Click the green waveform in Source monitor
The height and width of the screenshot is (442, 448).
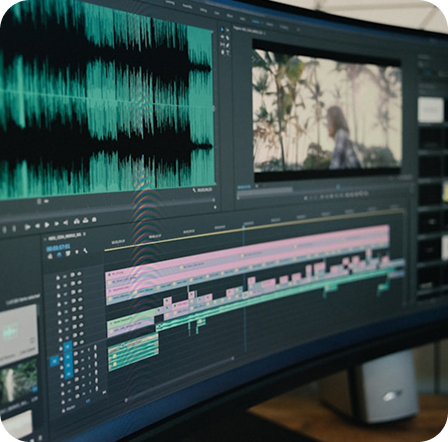tap(106, 99)
